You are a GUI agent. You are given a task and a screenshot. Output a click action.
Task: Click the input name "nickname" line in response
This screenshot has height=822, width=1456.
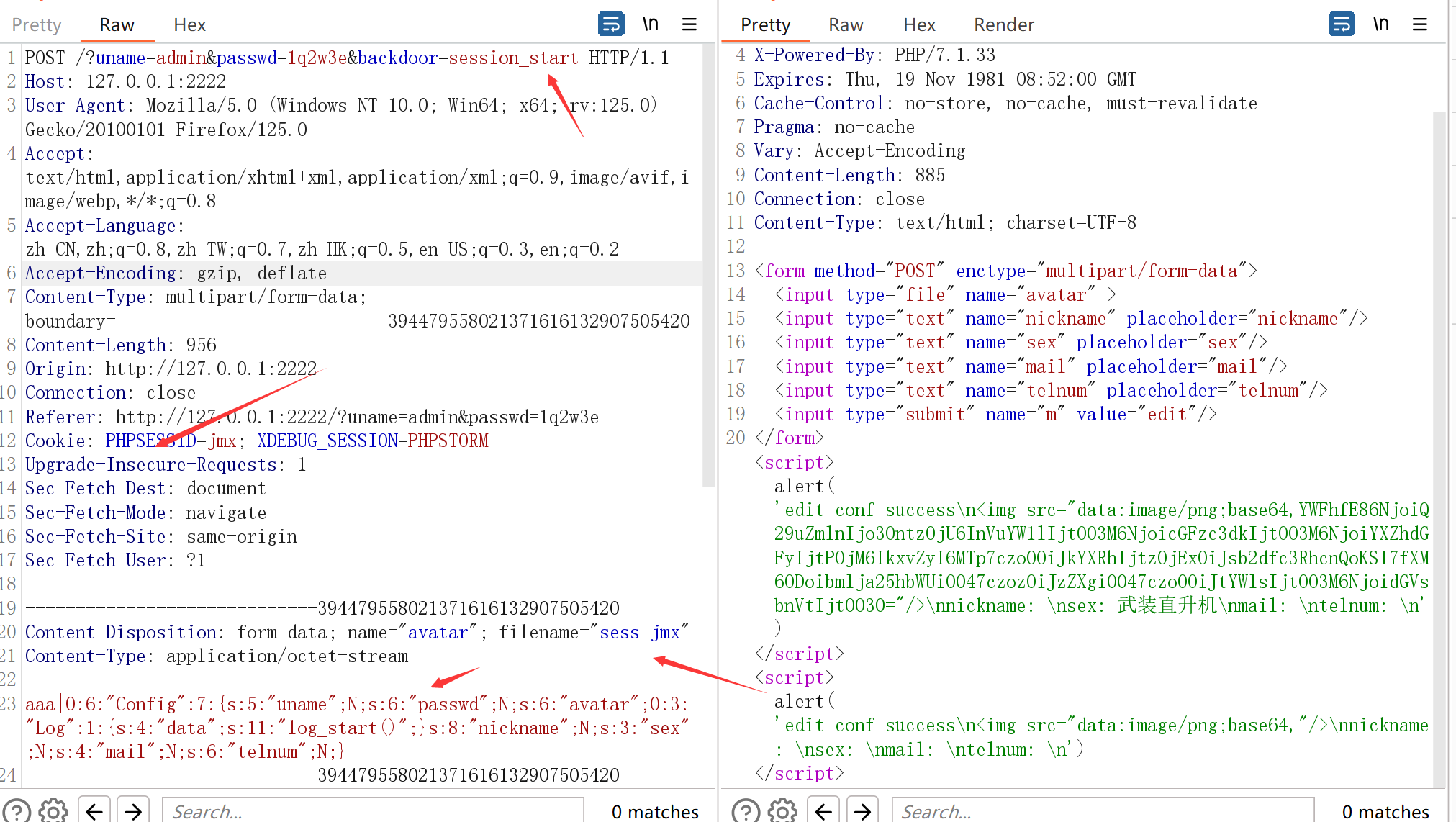pyautogui.click(x=1071, y=319)
